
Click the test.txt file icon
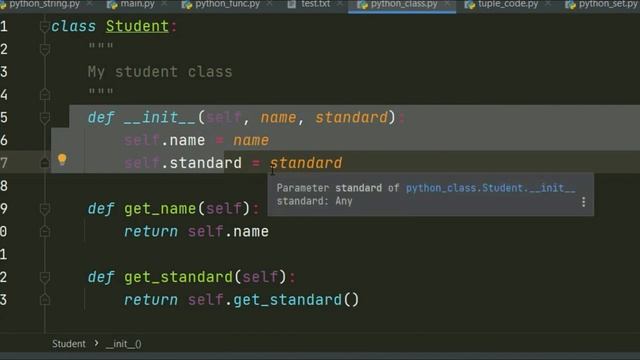[291, 4]
